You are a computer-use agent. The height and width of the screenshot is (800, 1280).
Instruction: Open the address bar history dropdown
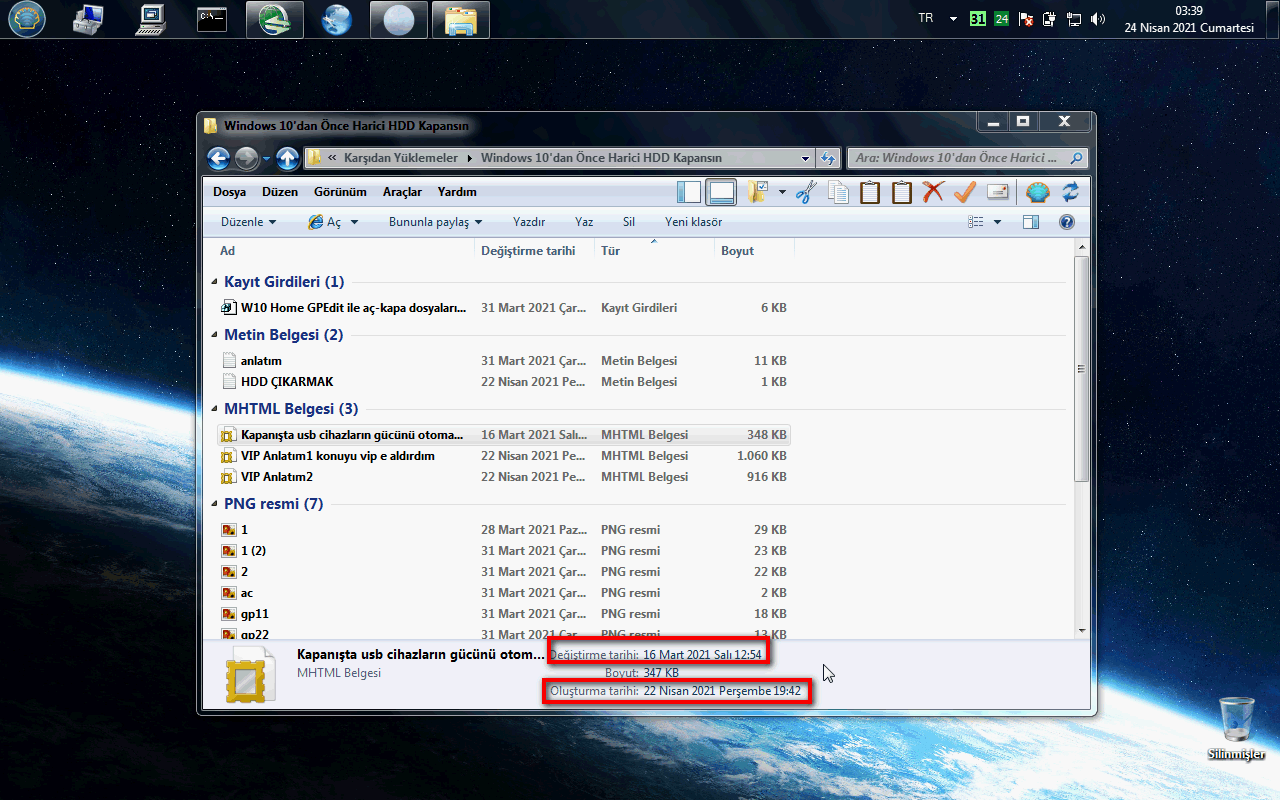pyautogui.click(x=806, y=158)
